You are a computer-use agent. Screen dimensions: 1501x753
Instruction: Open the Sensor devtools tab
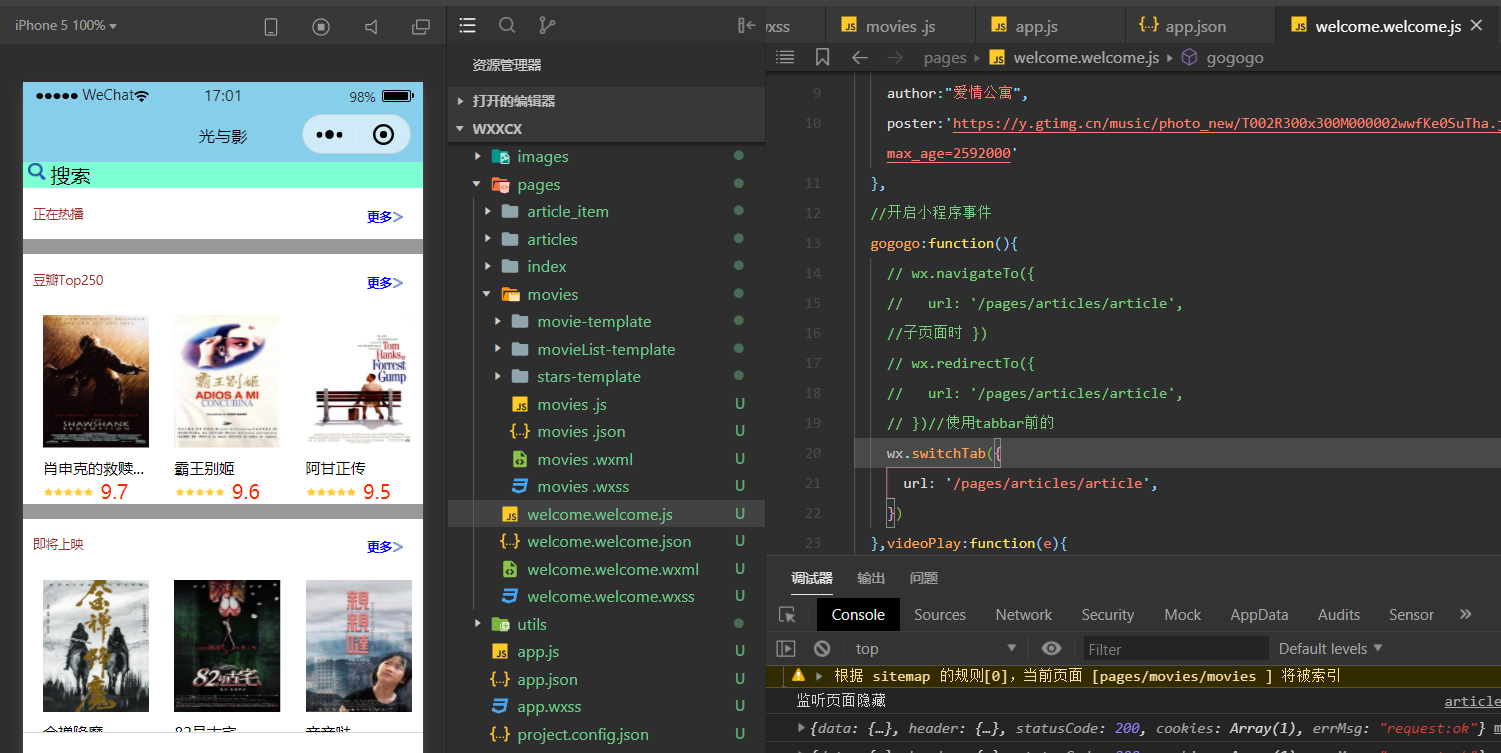pyautogui.click(x=1411, y=615)
